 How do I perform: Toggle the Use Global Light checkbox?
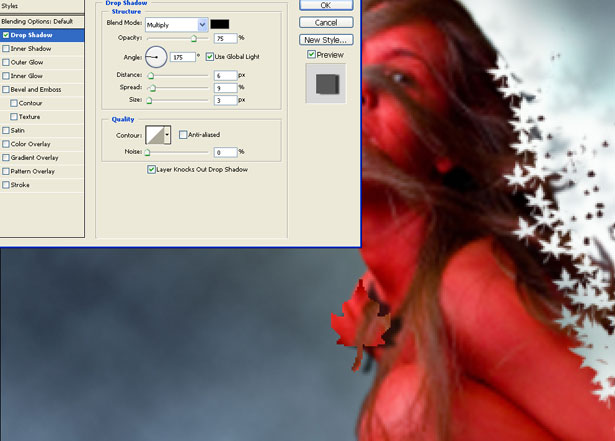click(x=210, y=57)
